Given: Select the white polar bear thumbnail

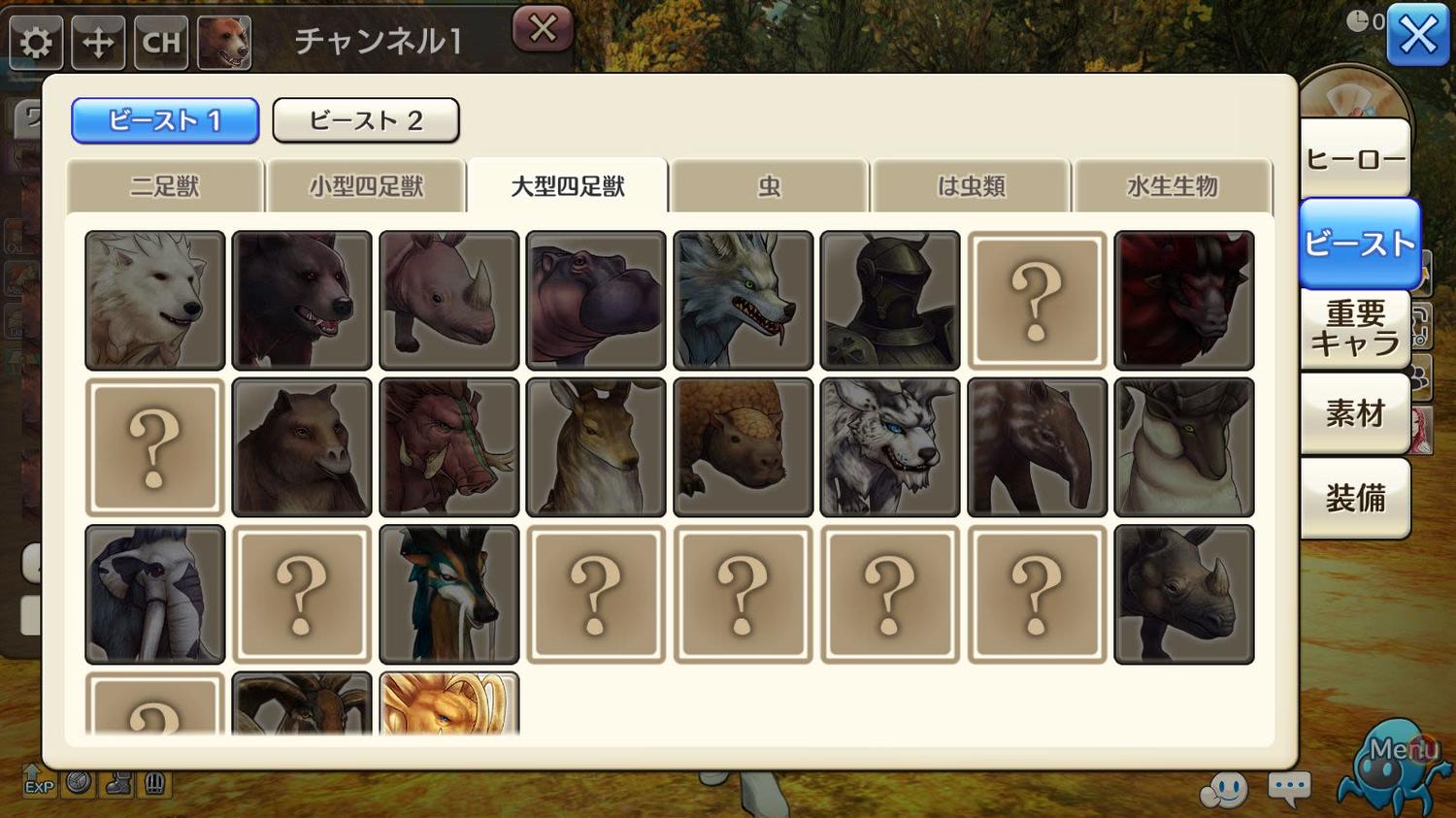Looking at the screenshot, I should click(x=155, y=301).
